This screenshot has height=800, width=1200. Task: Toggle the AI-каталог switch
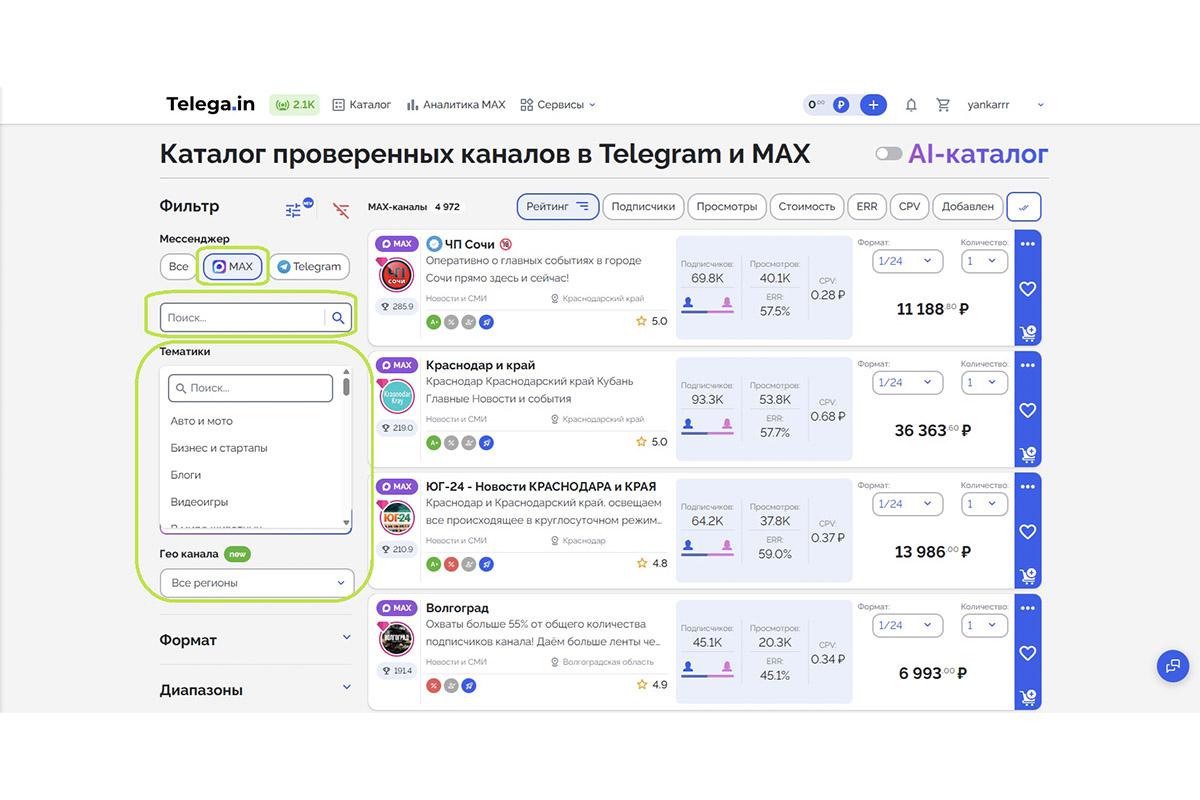[x=888, y=154]
